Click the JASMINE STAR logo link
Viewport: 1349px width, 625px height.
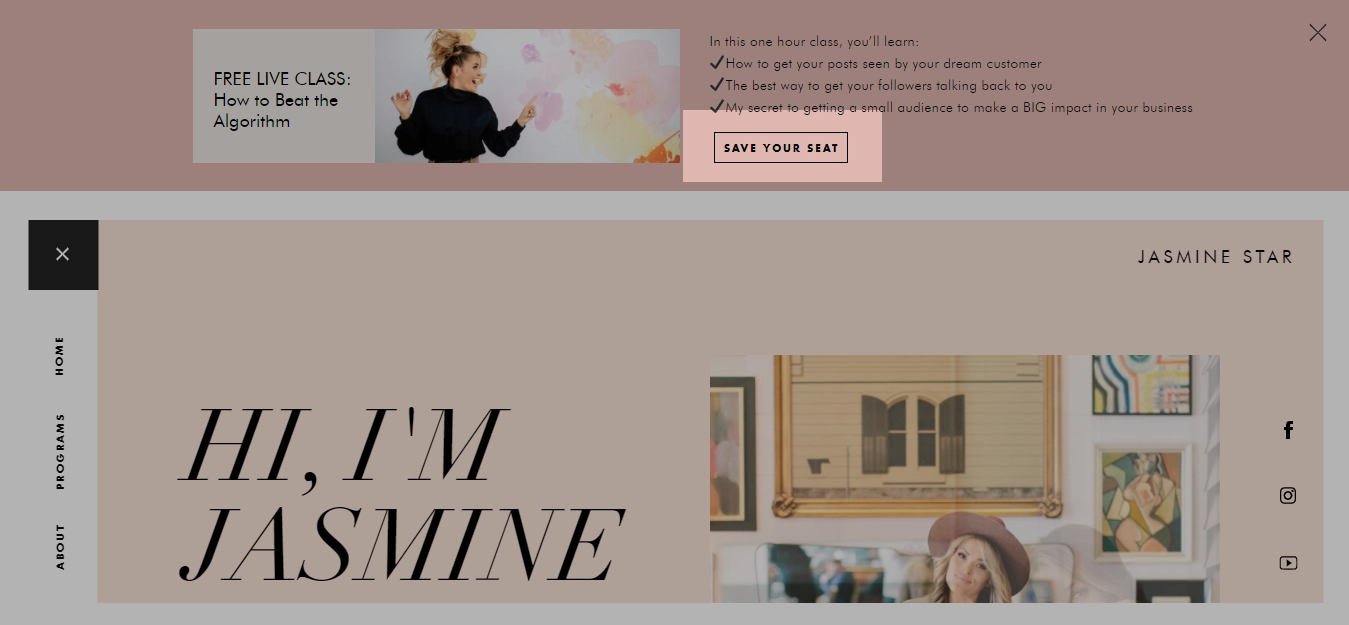[1215, 257]
